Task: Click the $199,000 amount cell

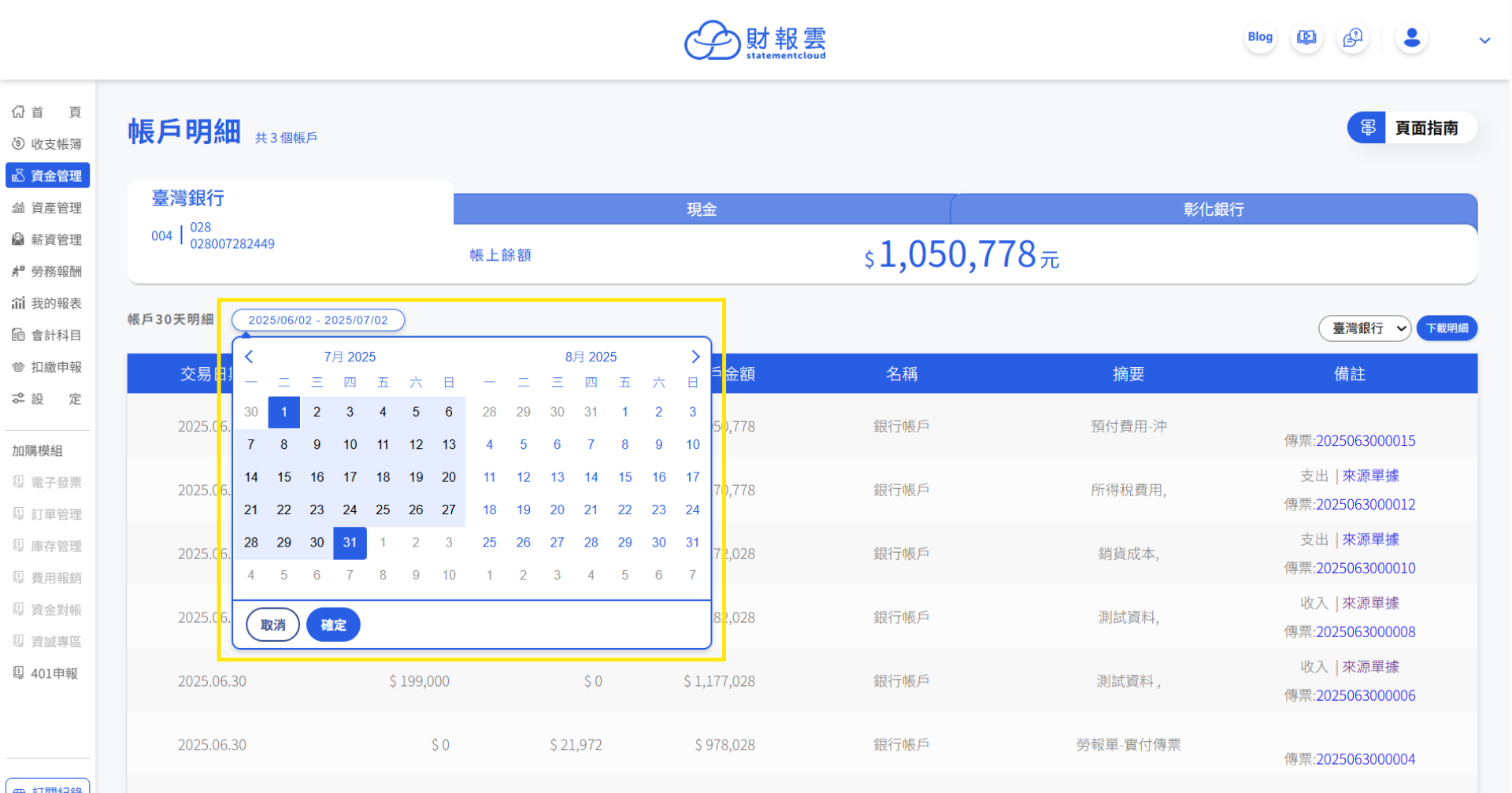Action: 419,681
